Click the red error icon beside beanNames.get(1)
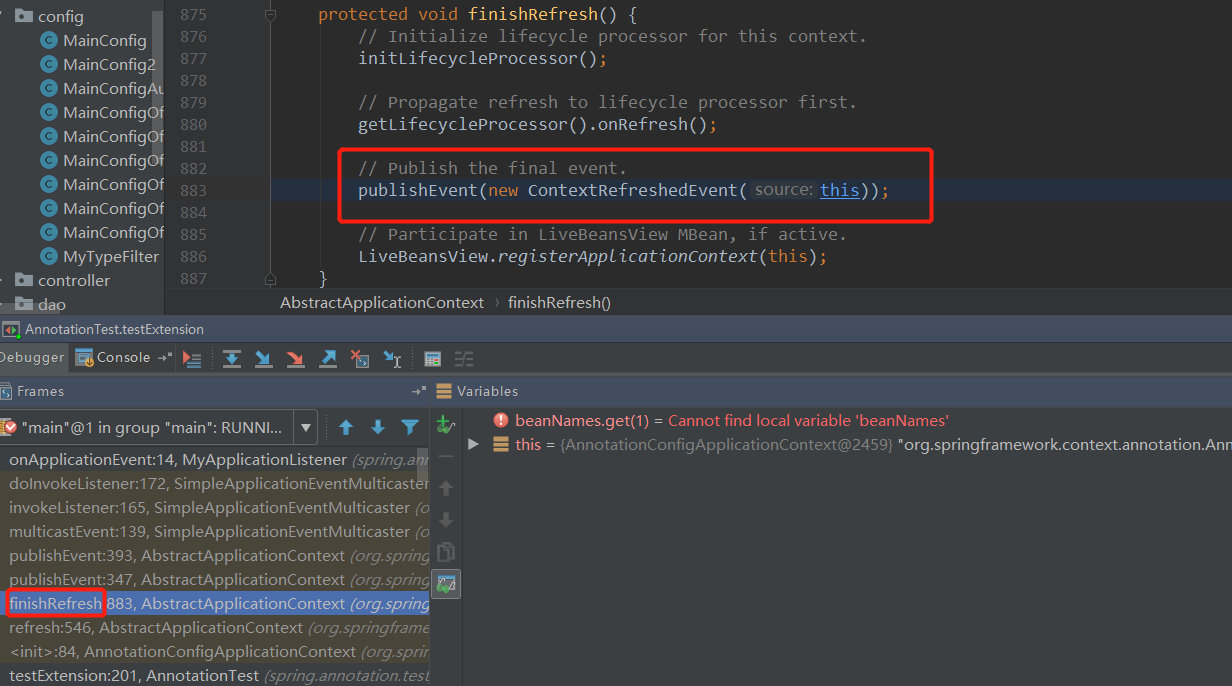1232x686 pixels. (500, 420)
